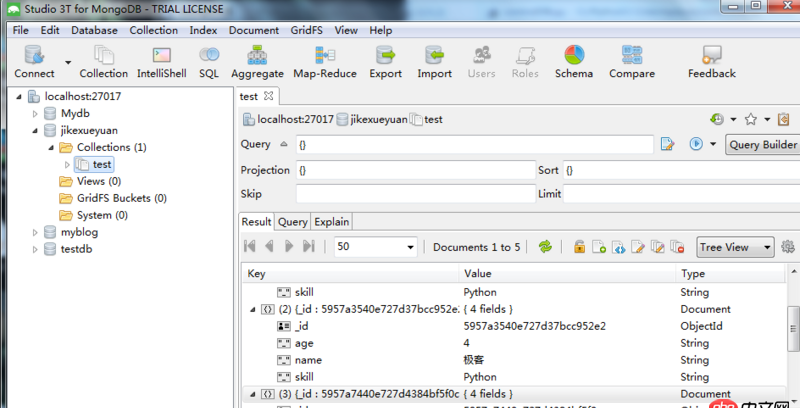Select the Views (0) folder
The image size is (800, 408).
[x=90, y=181]
